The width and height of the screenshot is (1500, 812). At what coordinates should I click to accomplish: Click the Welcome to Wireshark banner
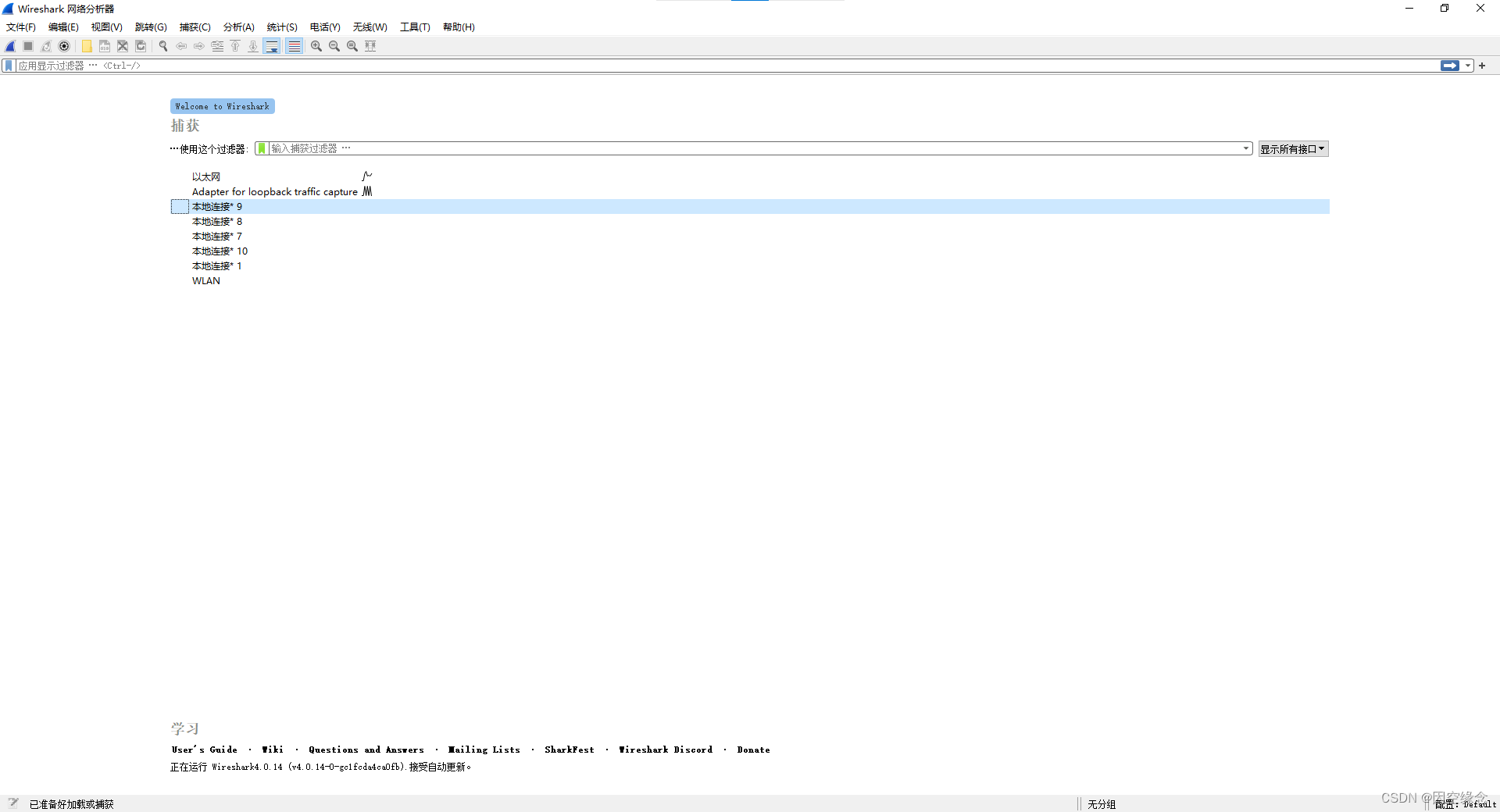[x=223, y=106]
